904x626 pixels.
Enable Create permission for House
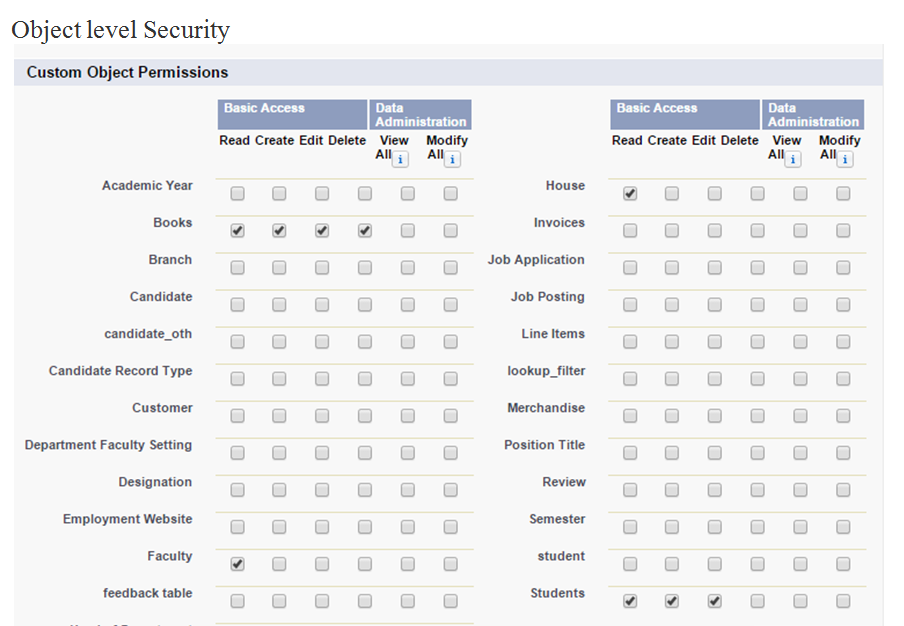pos(672,194)
